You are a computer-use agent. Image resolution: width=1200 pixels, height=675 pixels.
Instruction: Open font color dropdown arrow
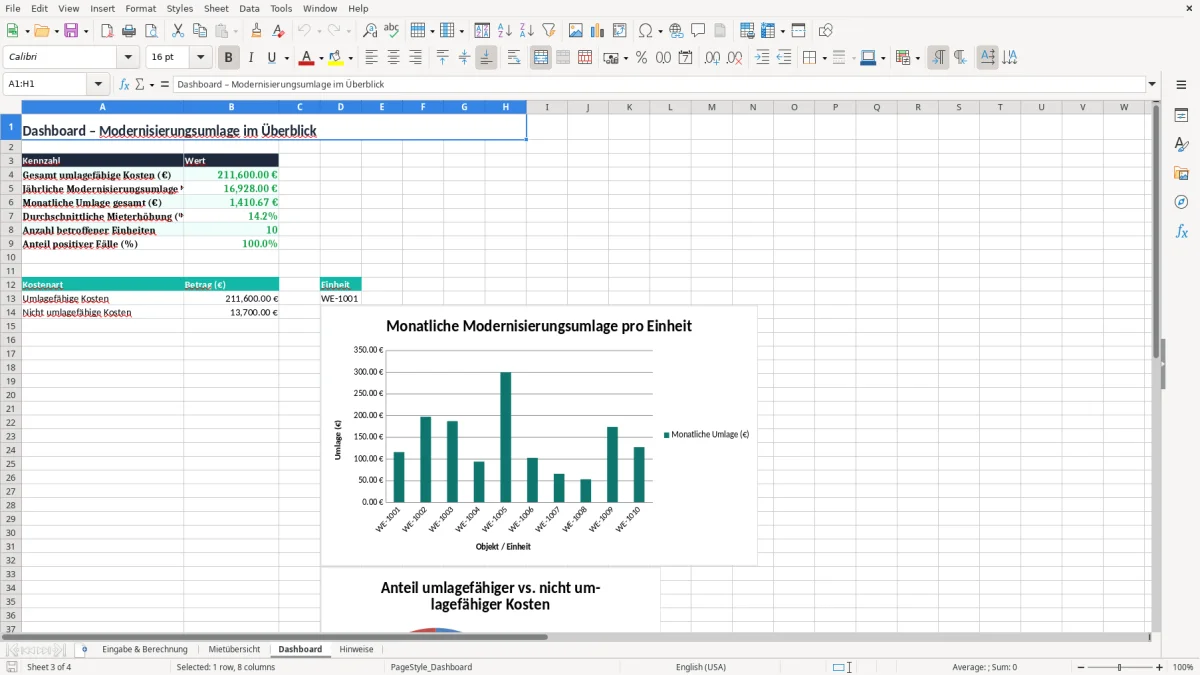[x=322, y=58]
